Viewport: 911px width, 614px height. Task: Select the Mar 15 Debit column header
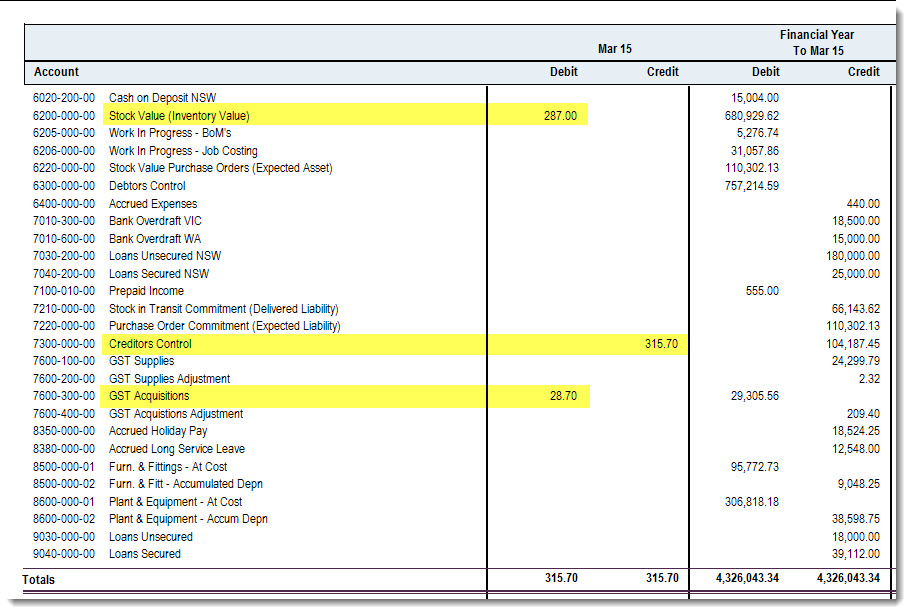click(x=564, y=72)
